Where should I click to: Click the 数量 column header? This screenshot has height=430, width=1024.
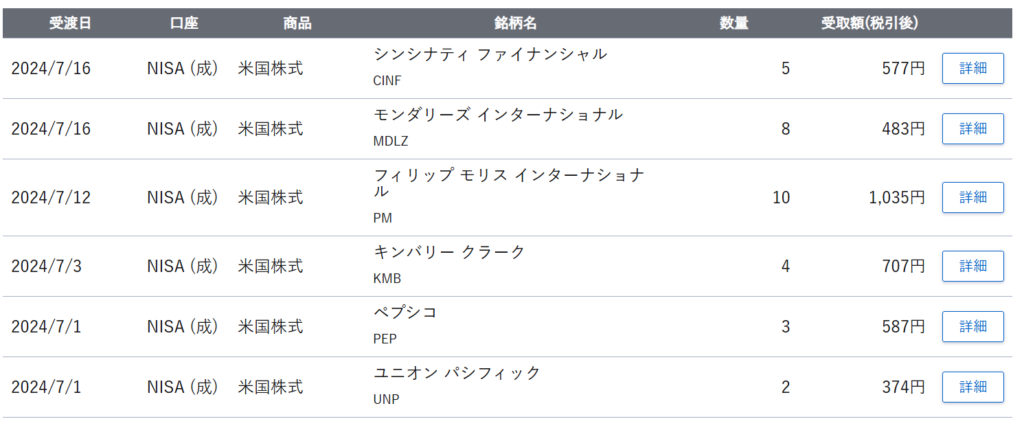[x=734, y=23]
